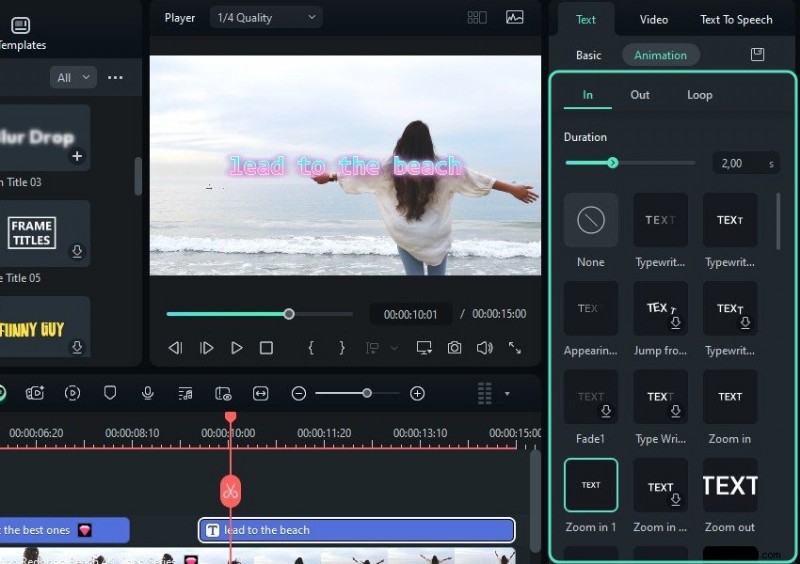Open the monitor display settings icon

click(424, 348)
